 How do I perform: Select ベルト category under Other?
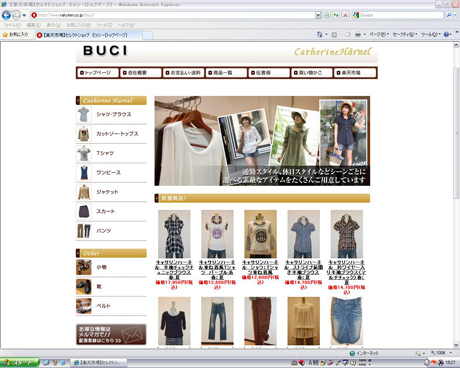tap(111, 306)
